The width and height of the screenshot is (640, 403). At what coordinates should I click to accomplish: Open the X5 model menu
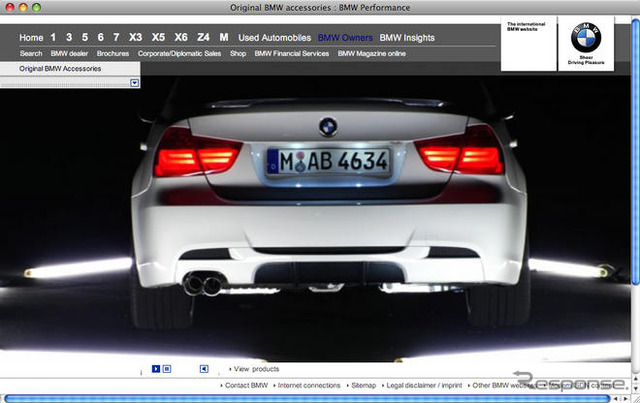[x=158, y=37]
